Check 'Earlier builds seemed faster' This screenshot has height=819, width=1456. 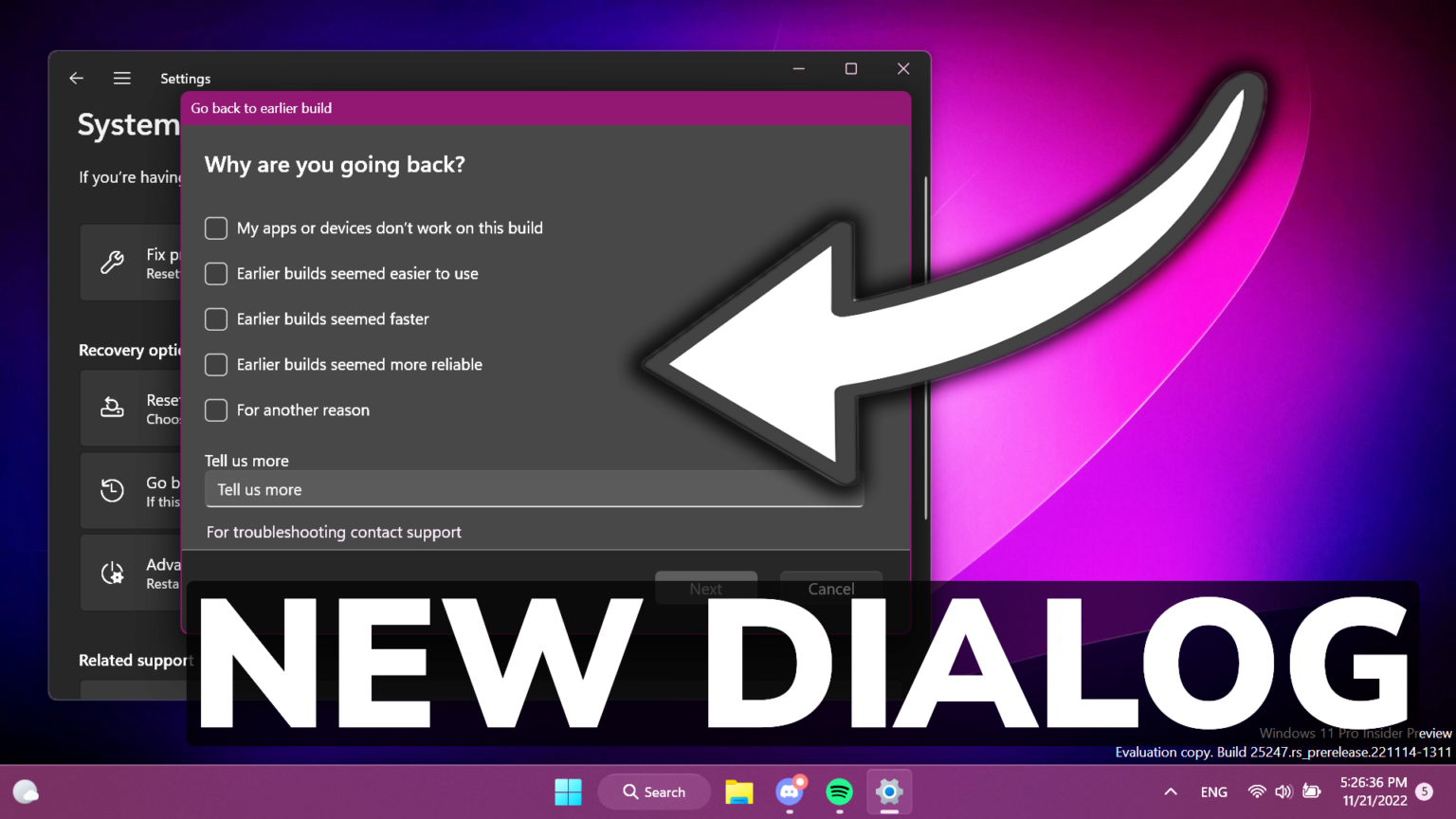[x=215, y=319]
